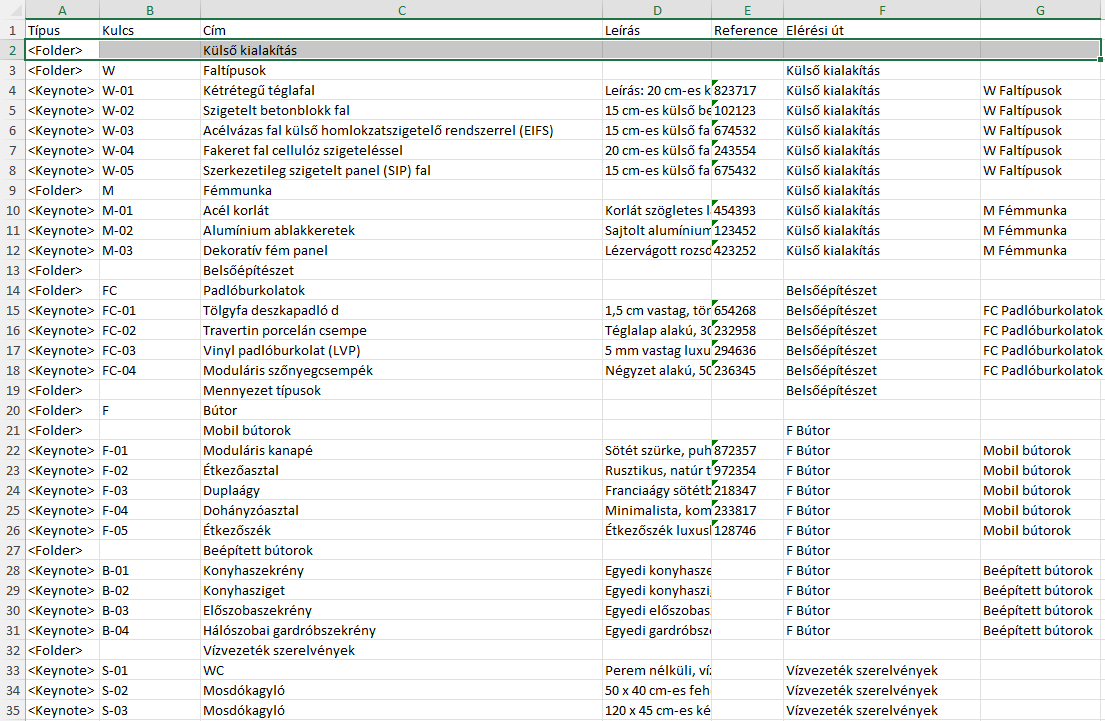Select row 2 header
This screenshot has height=721, width=1105.
(x=11, y=49)
